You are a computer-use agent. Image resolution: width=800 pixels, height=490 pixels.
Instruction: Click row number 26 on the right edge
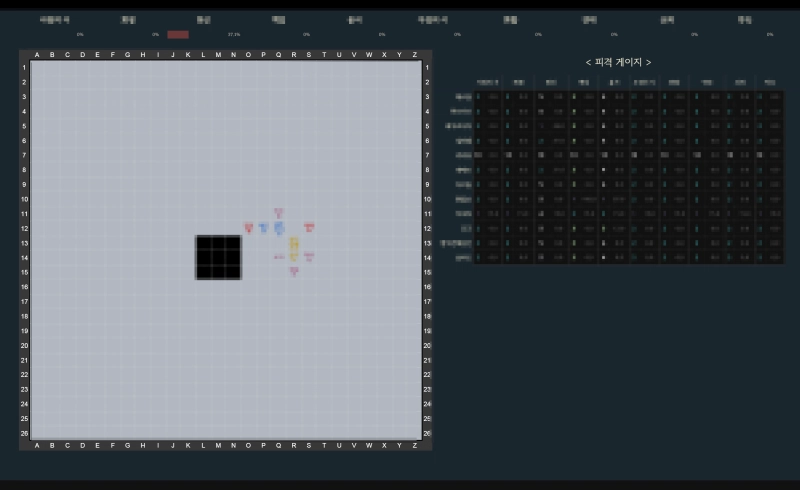[427, 433]
